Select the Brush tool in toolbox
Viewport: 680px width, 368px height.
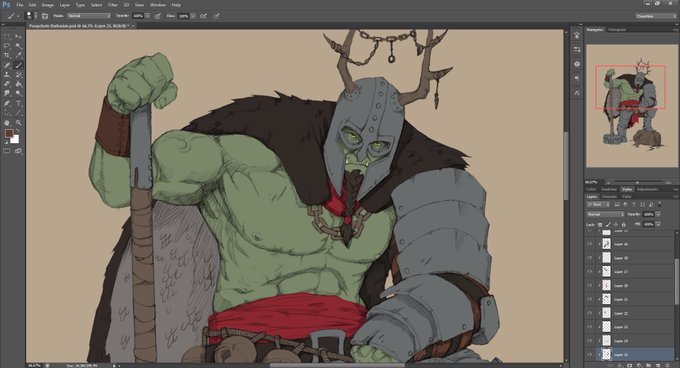tap(18, 65)
